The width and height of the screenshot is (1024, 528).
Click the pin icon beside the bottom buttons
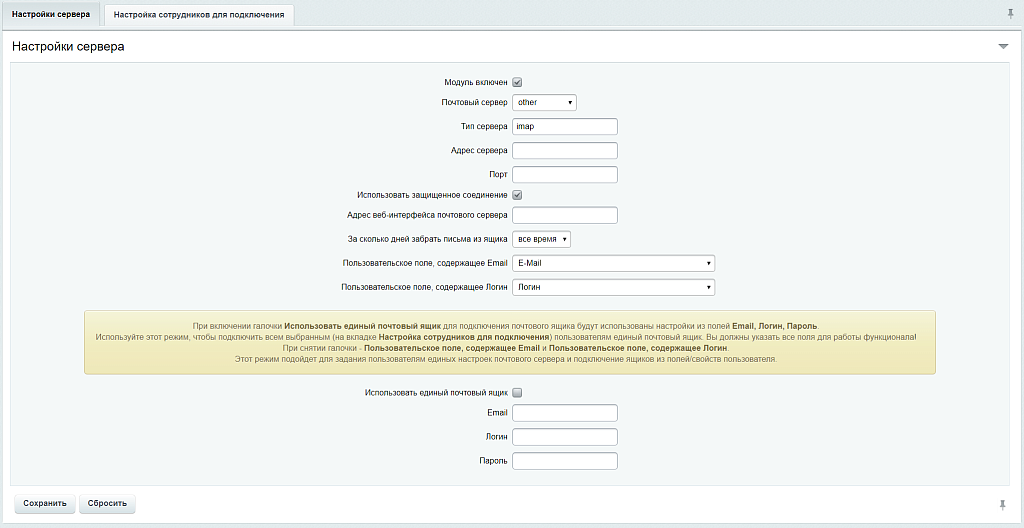[x=1002, y=503]
